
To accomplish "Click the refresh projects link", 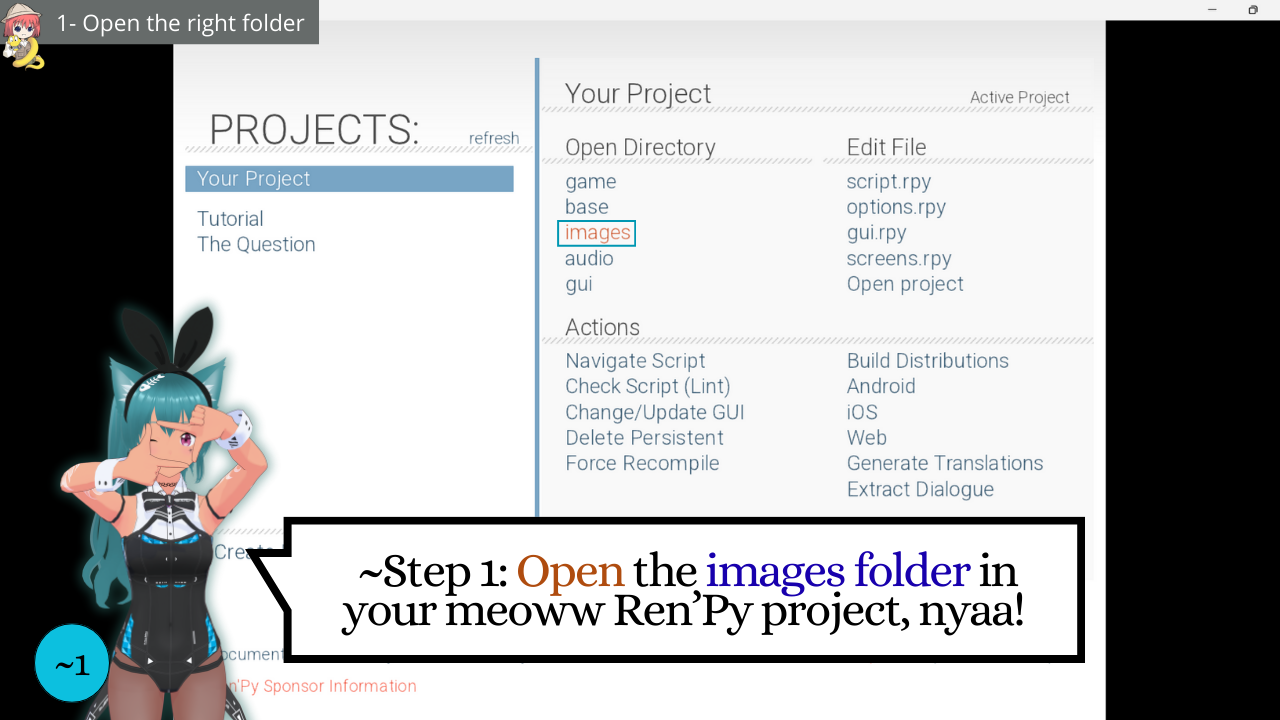I will click(494, 138).
